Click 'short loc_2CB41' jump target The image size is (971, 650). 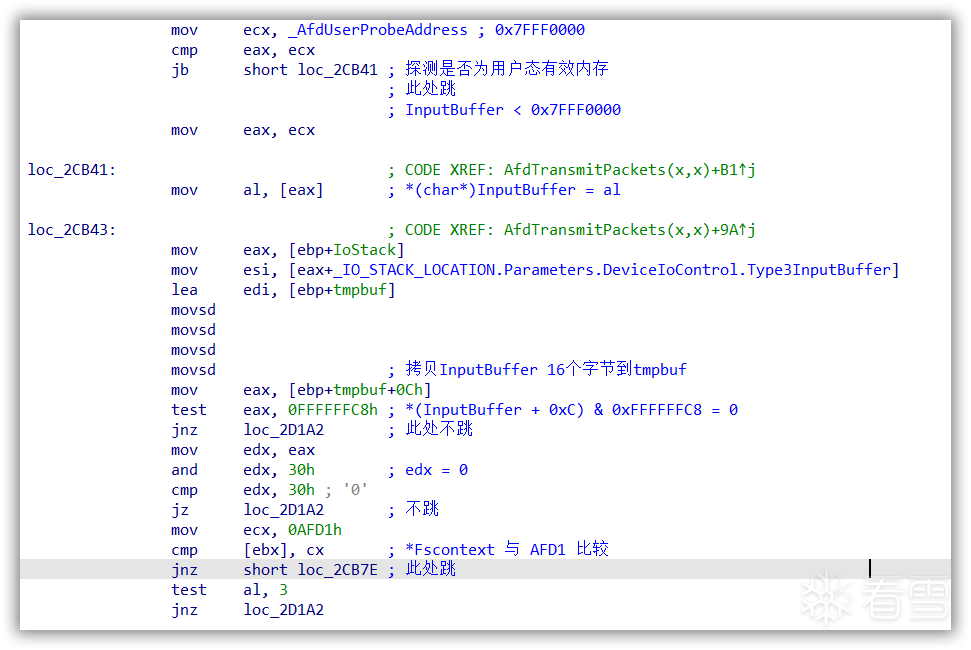coord(310,70)
